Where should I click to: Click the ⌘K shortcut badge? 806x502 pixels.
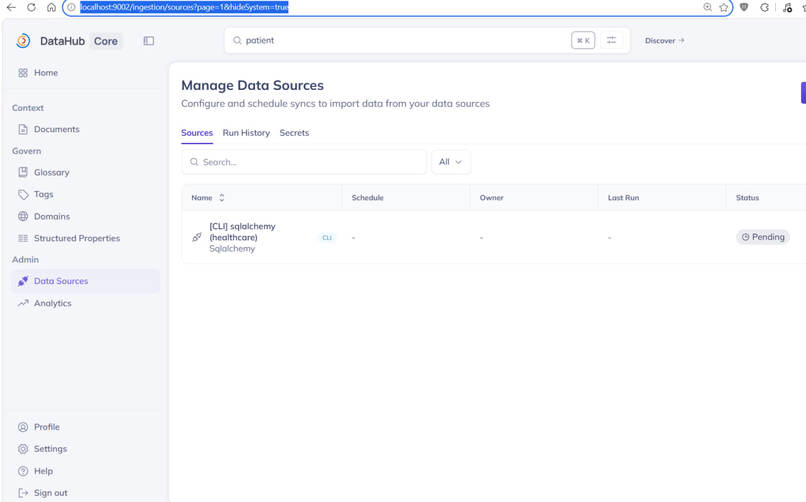583,41
